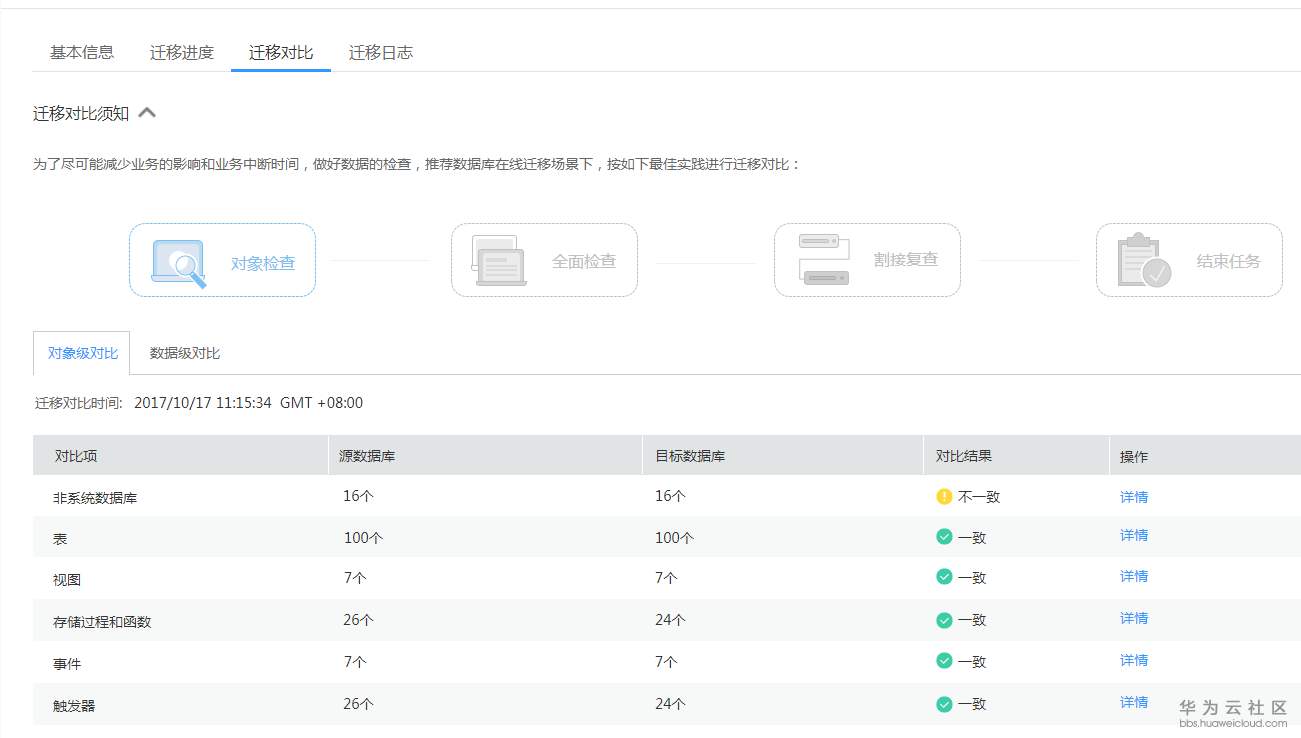Click the 一致 result text for 事件

[x=972, y=662]
